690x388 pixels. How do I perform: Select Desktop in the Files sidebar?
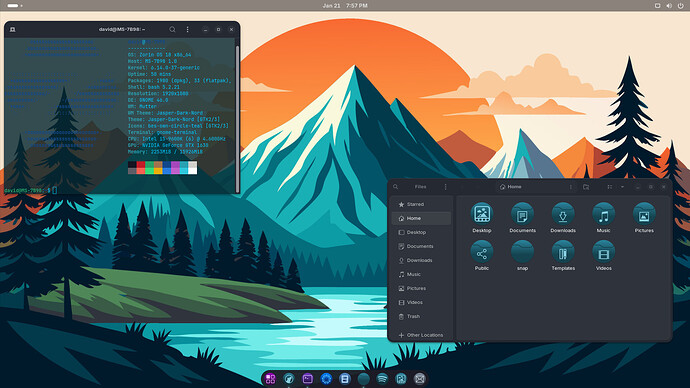point(421,232)
